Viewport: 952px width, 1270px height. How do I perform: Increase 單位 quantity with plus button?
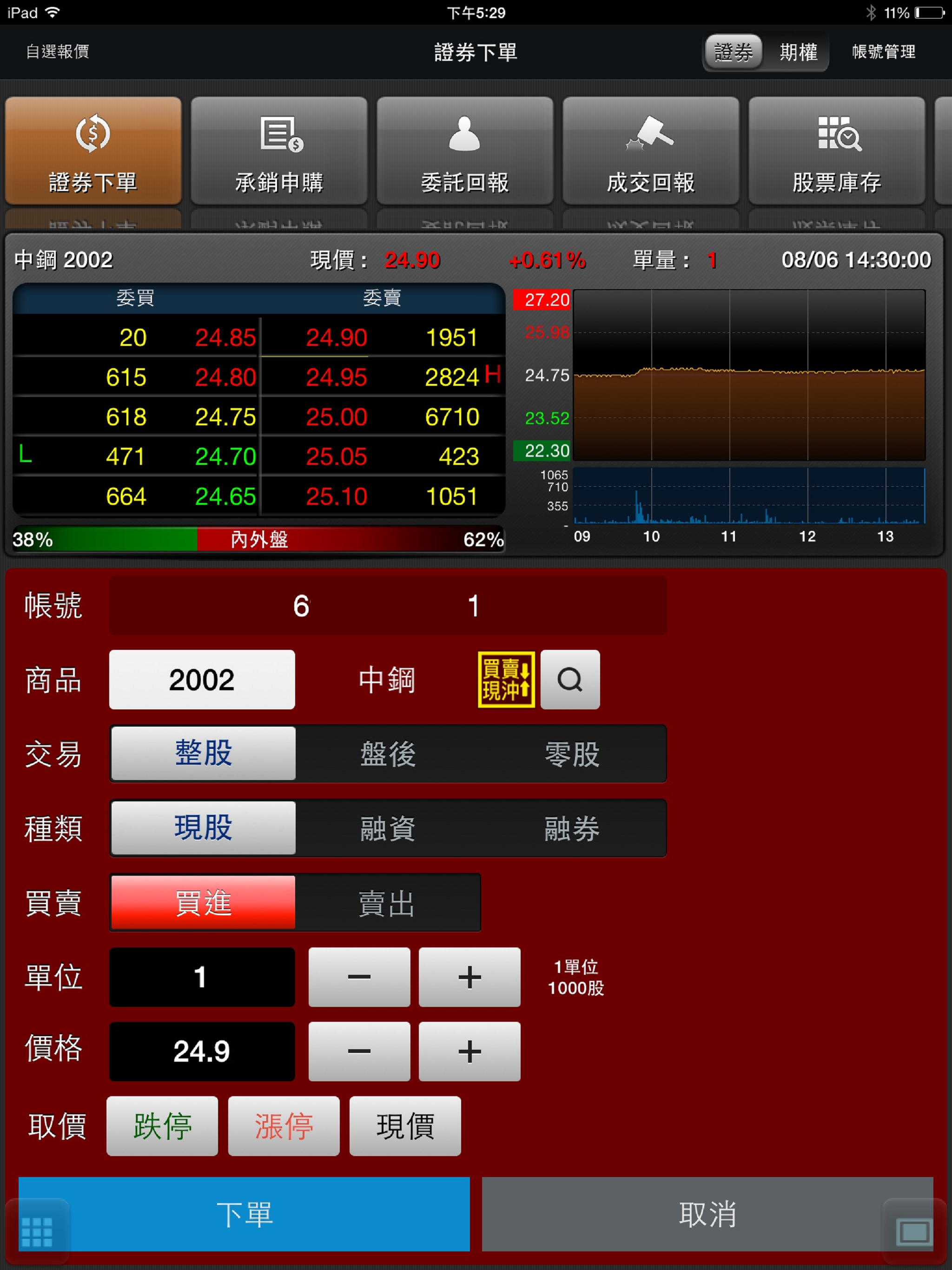[x=469, y=977]
